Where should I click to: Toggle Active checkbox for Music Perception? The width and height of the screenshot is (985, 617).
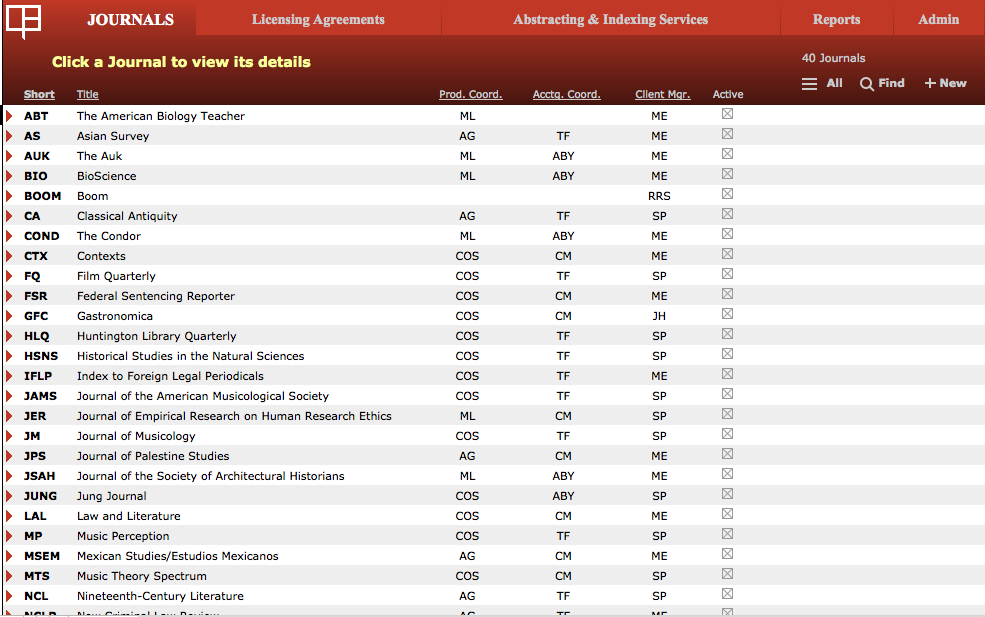click(727, 533)
